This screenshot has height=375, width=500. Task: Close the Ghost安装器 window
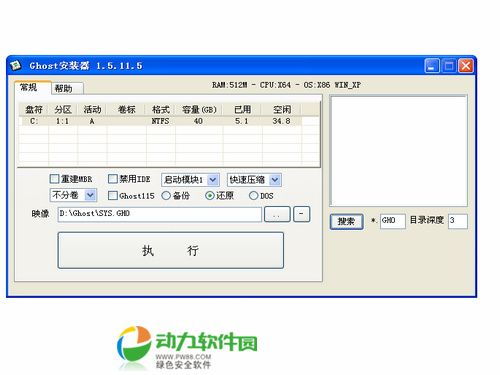[466, 66]
